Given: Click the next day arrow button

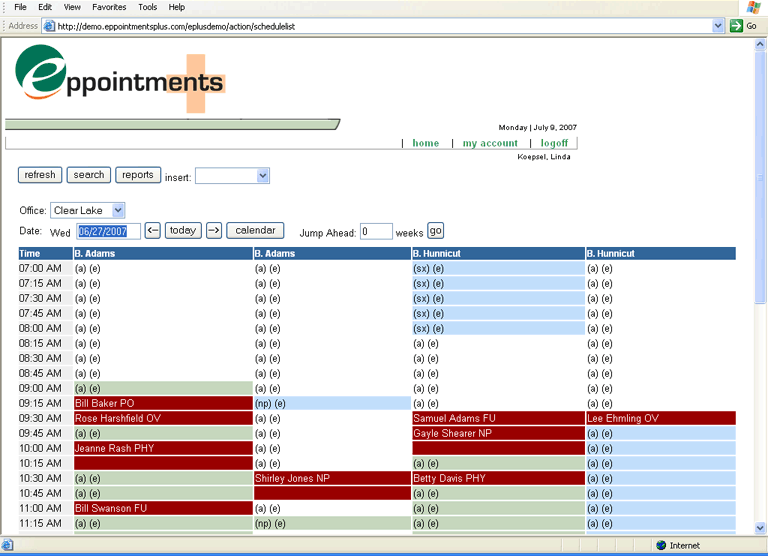Looking at the screenshot, I should tap(214, 231).
